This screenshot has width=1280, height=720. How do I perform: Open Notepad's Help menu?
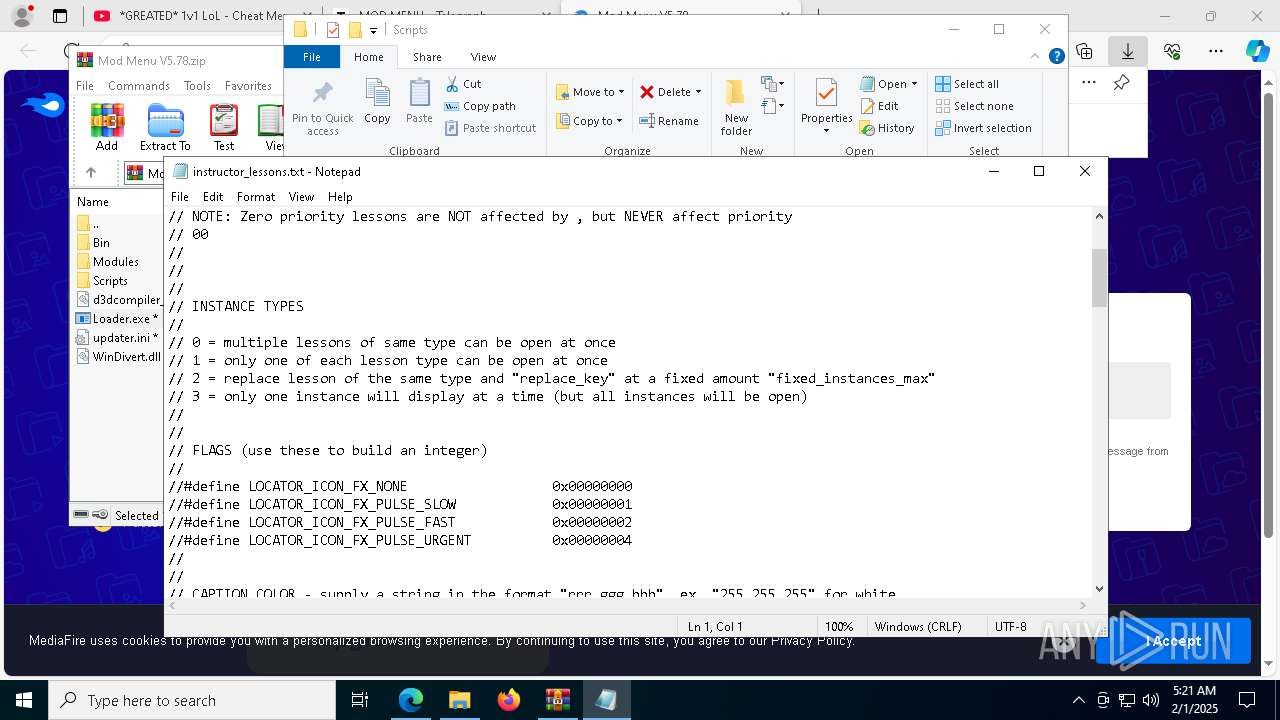pos(340,197)
